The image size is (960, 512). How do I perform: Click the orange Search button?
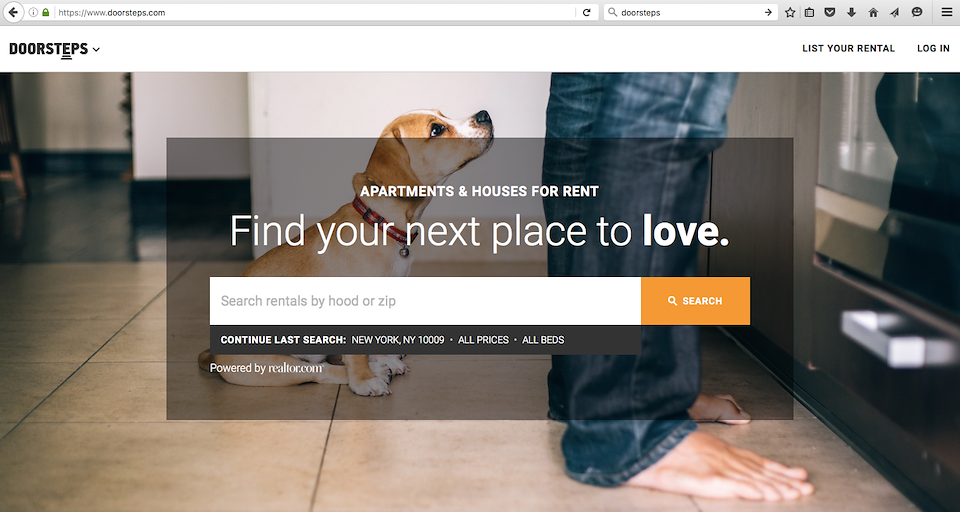tap(696, 301)
